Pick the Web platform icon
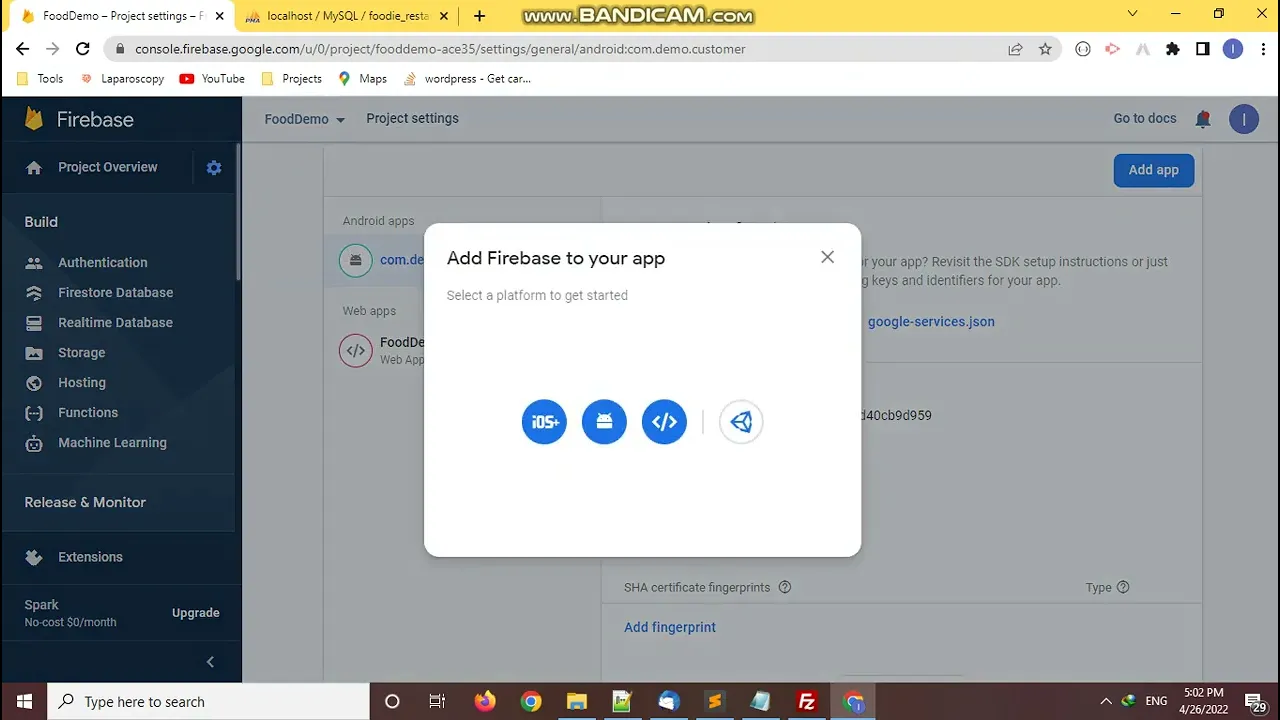Image resolution: width=1280 pixels, height=720 pixels. pos(664,422)
